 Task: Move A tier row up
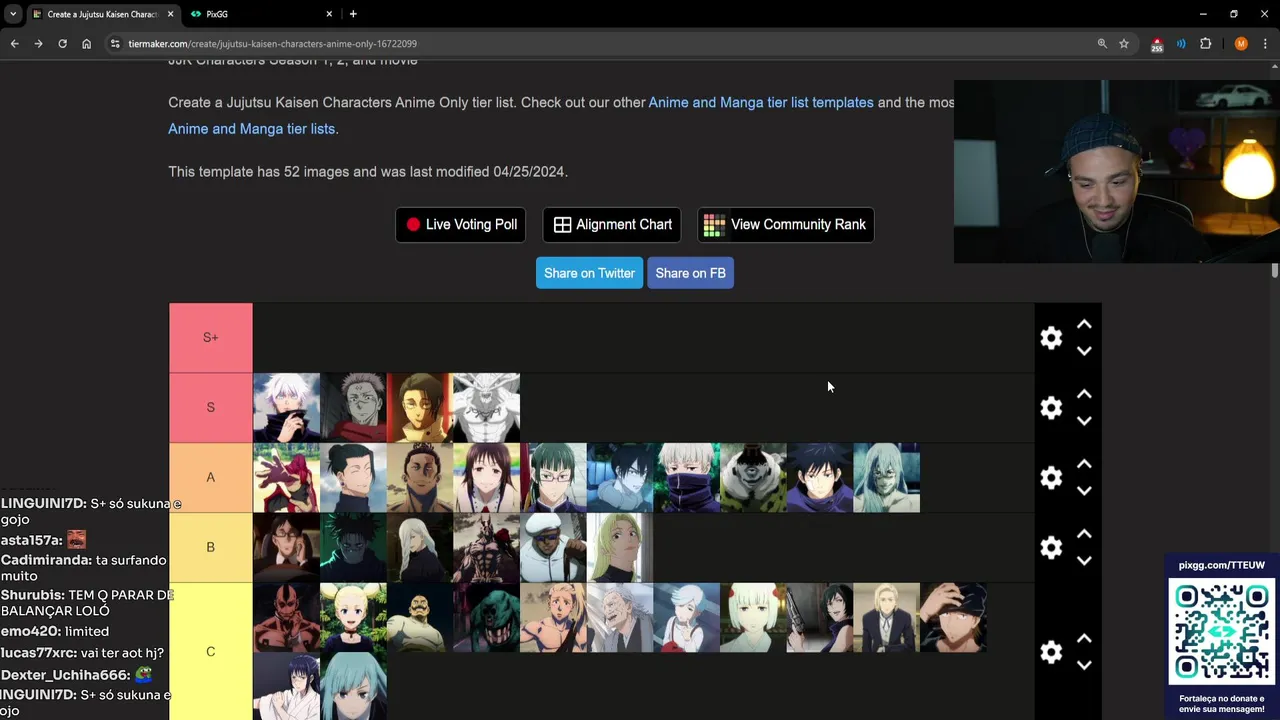point(1084,465)
